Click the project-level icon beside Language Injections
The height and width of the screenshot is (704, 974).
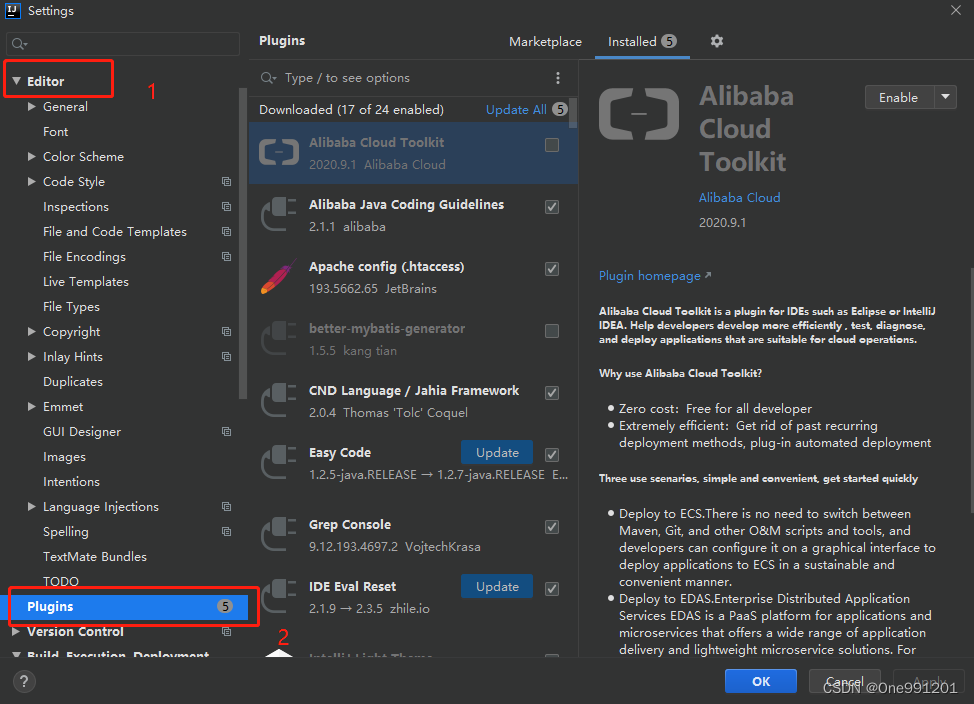[227, 507]
